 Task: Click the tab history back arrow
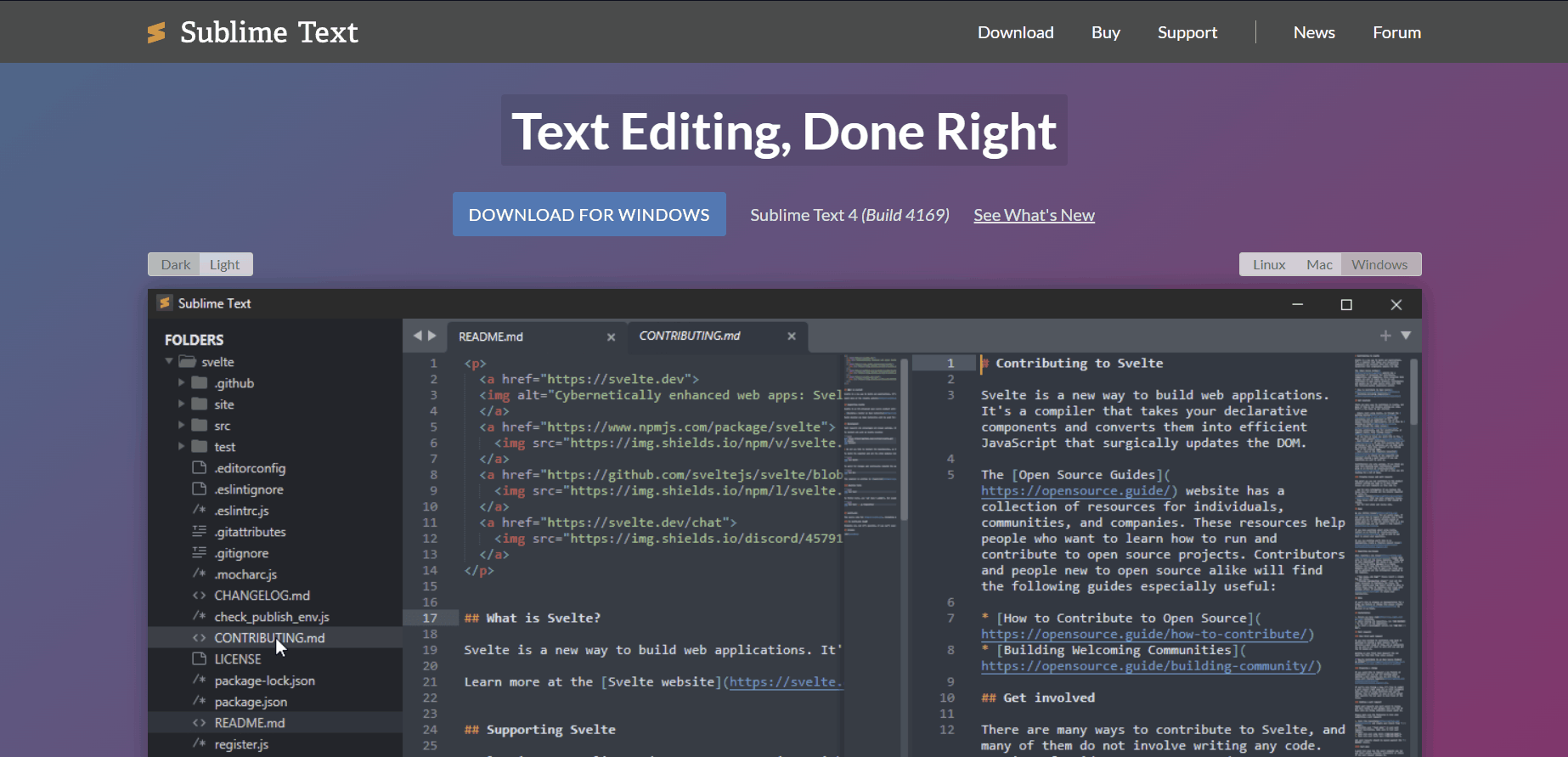coord(417,336)
